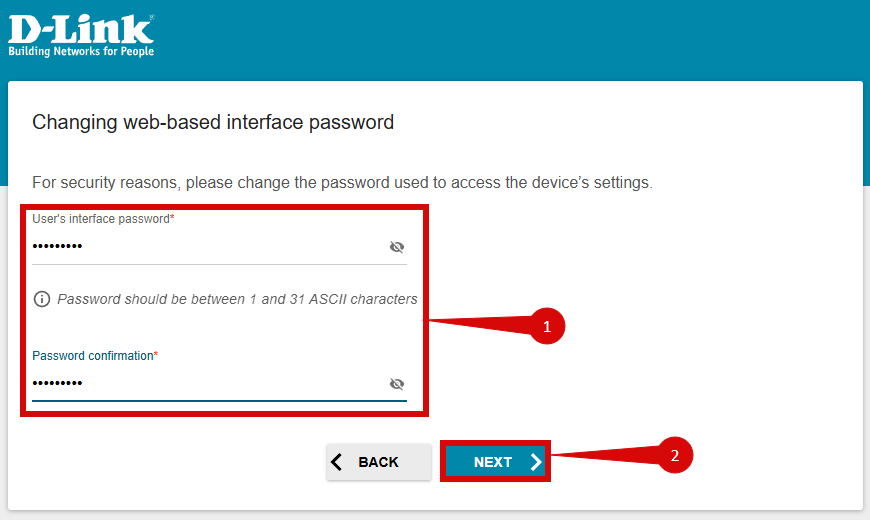The height and width of the screenshot is (520, 870).
Task: Reveal the password confirmation text
Action: point(397,384)
